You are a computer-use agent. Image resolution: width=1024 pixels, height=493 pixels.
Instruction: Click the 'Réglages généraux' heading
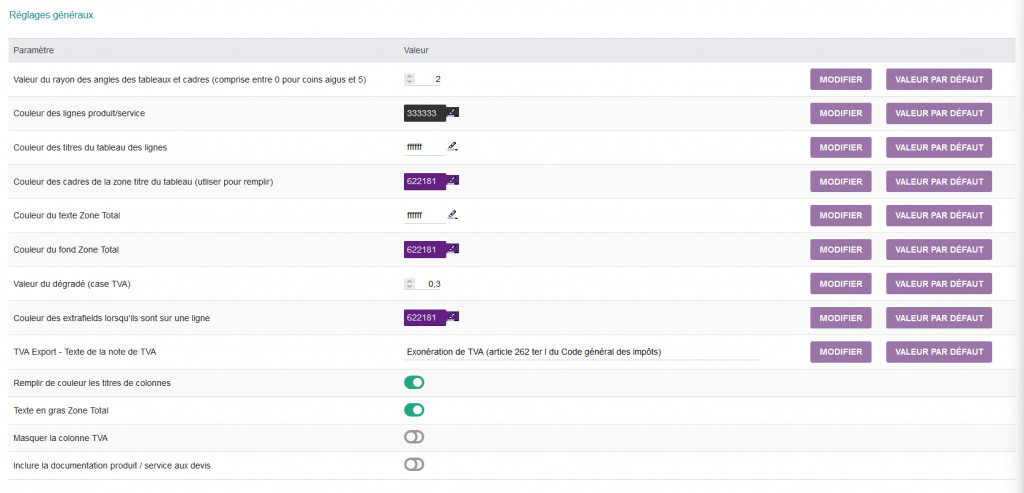click(x=51, y=16)
